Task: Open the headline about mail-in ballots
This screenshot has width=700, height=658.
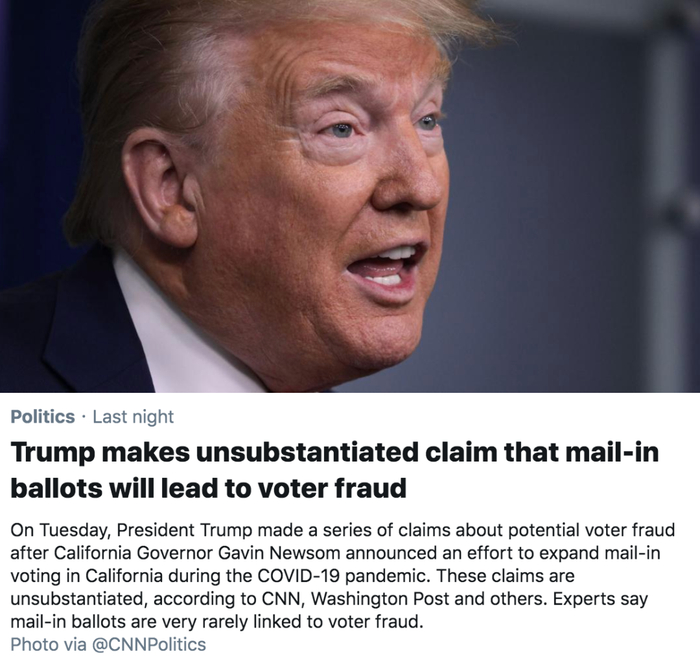Action: click(335, 471)
